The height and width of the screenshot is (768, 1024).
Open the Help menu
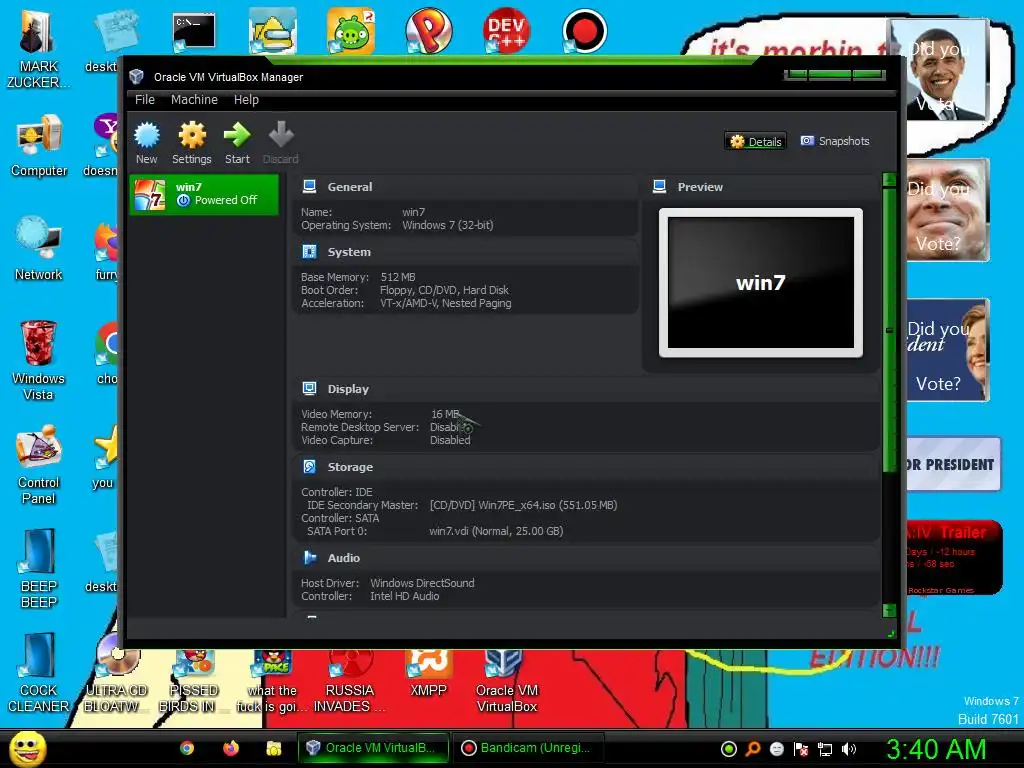coord(246,99)
